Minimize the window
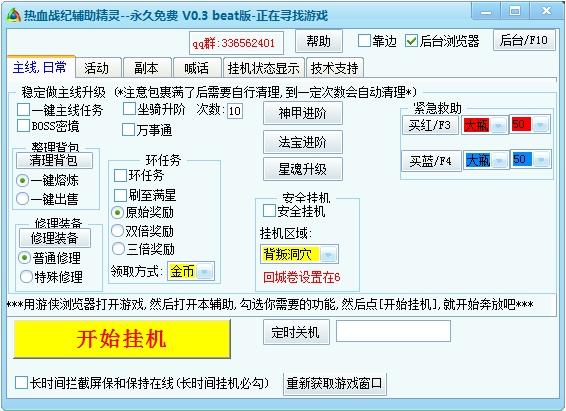 tap(486, 12)
